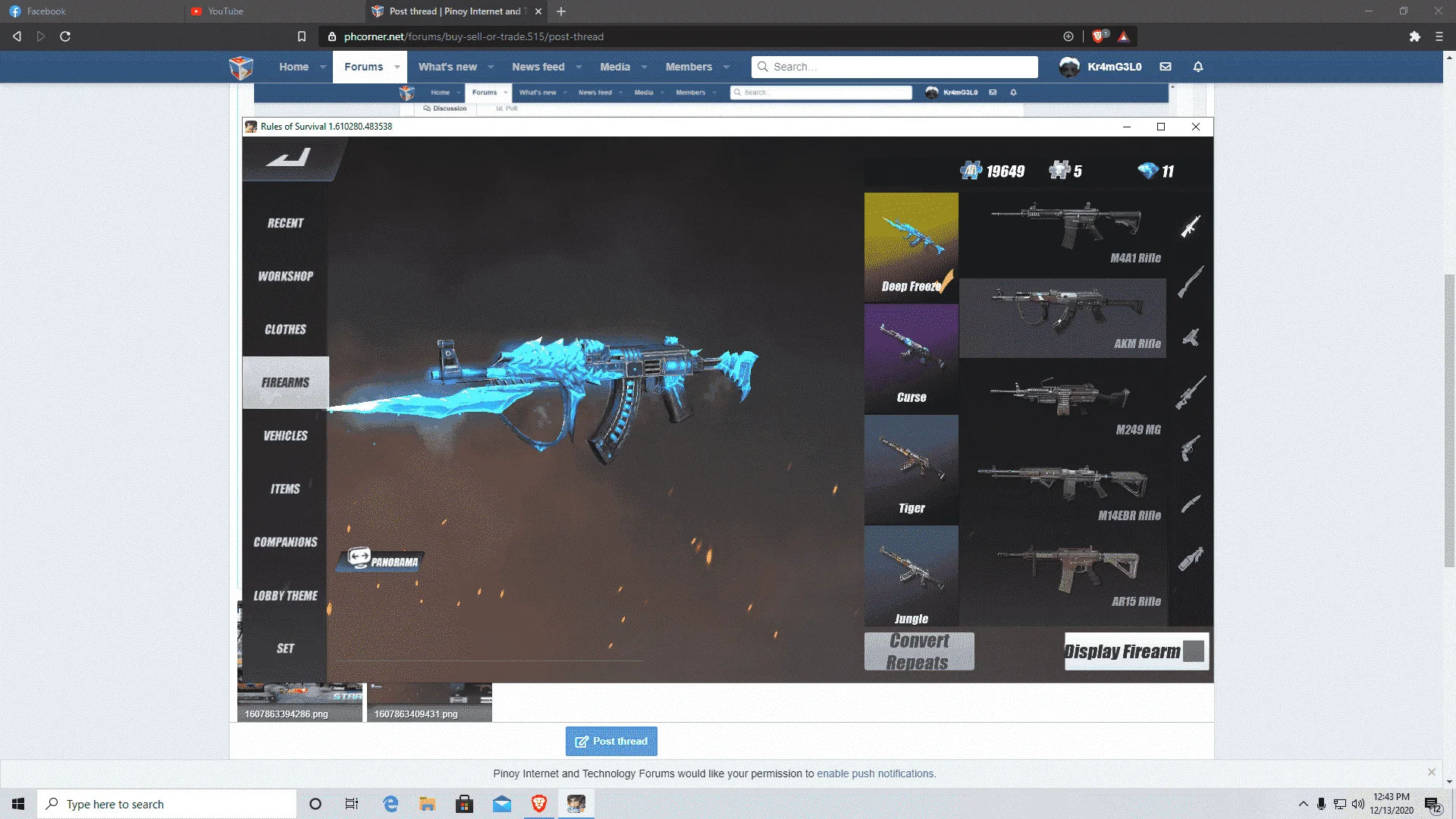Open Mail app from the taskbar
The height and width of the screenshot is (819, 1456).
(502, 804)
